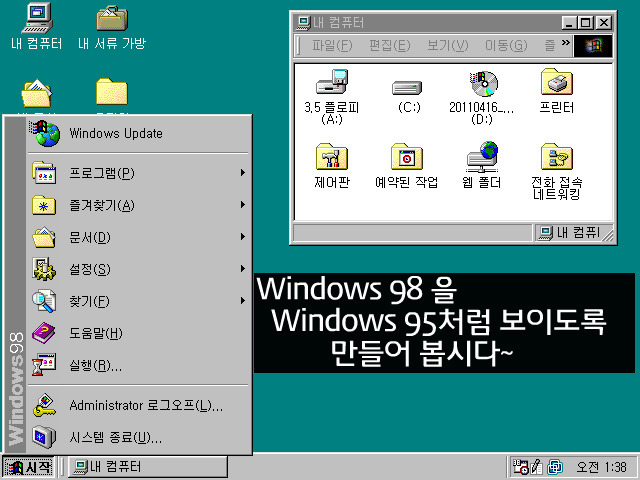Expand the 프로그램(P) submenu
Image resolution: width=640 pixels, height=480 pixels.
[138, 173]
